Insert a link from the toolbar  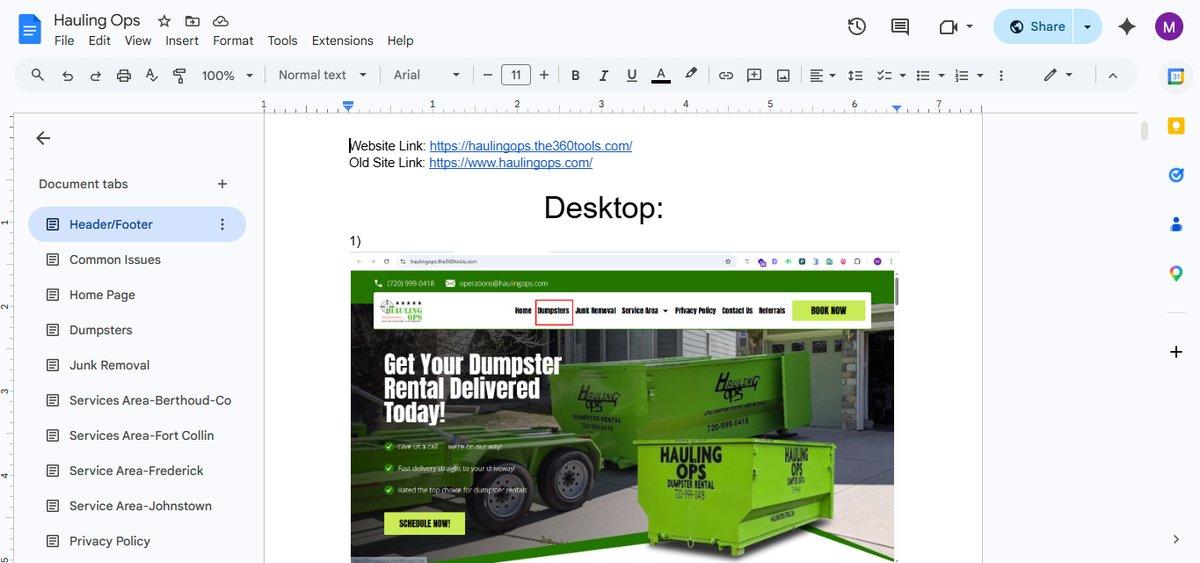[x=726, y=75]
